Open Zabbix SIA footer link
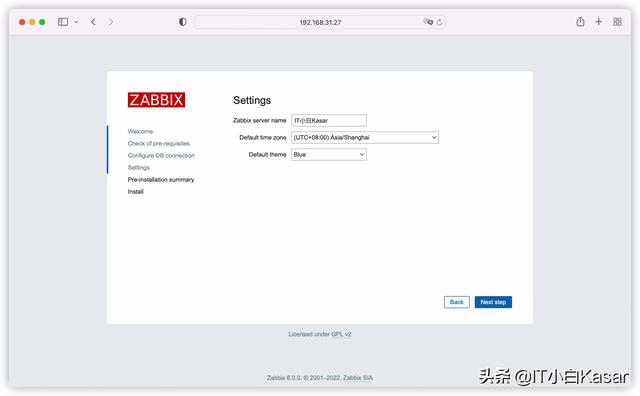 [x=358, y=378]
